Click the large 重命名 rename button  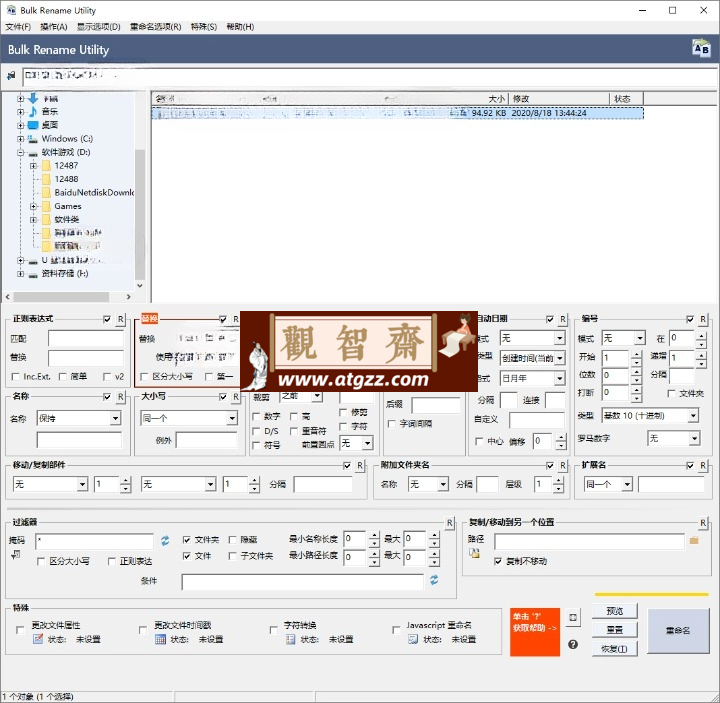[x=678, y=630]
